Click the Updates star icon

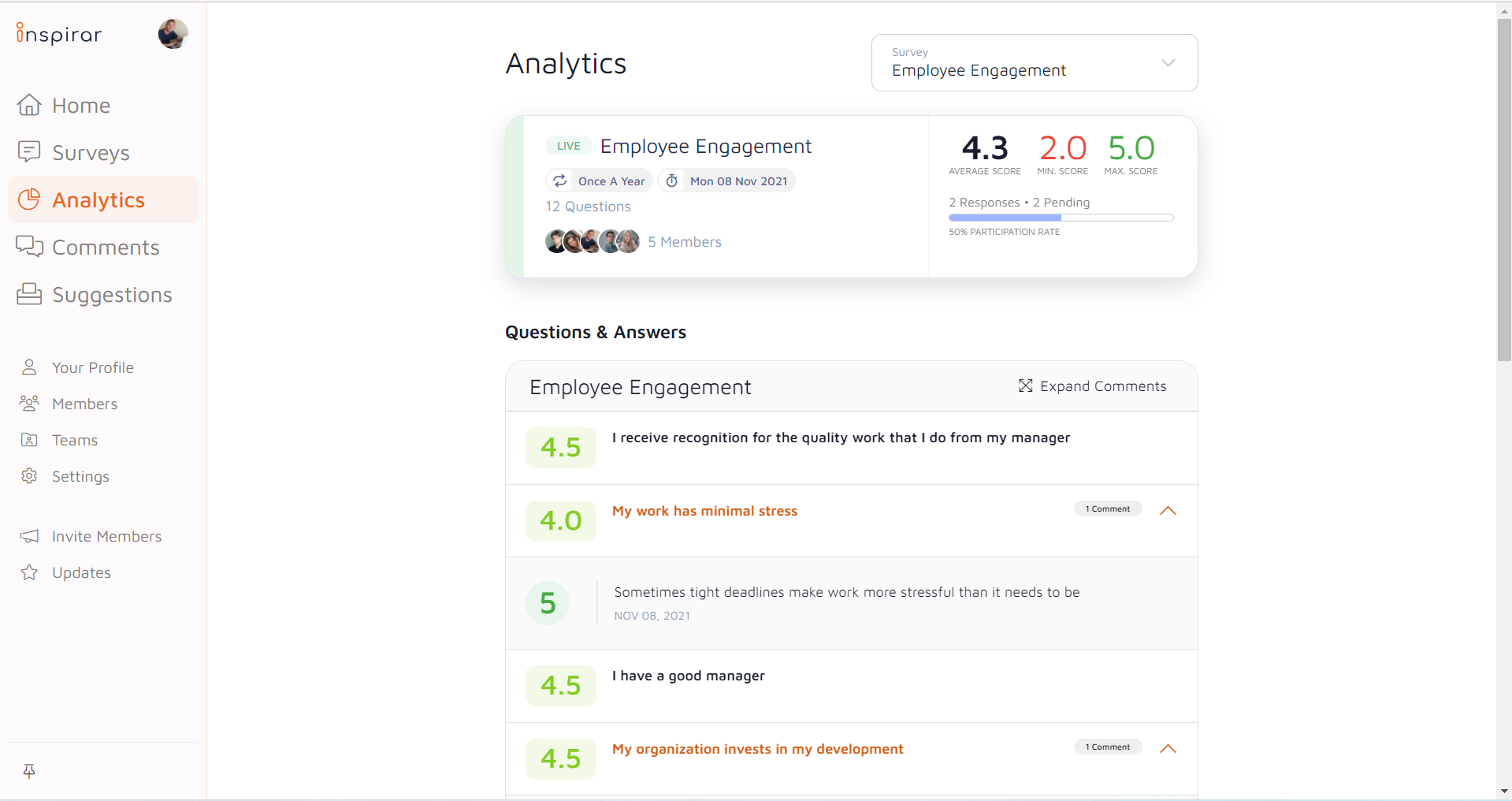coord(29,572)
